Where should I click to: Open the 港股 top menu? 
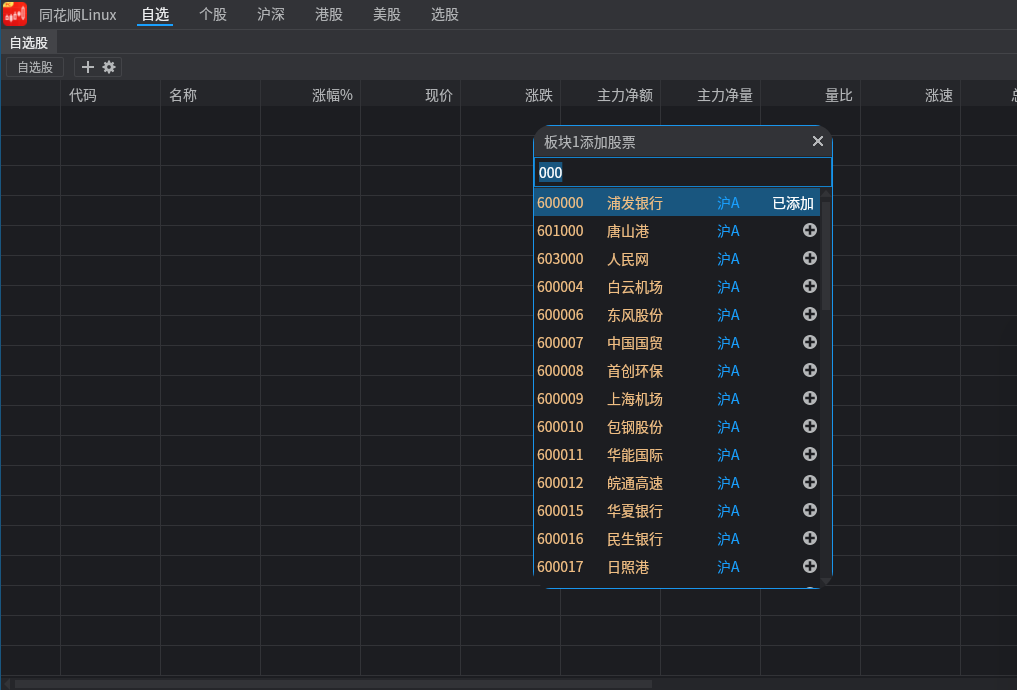pos(329,14)
